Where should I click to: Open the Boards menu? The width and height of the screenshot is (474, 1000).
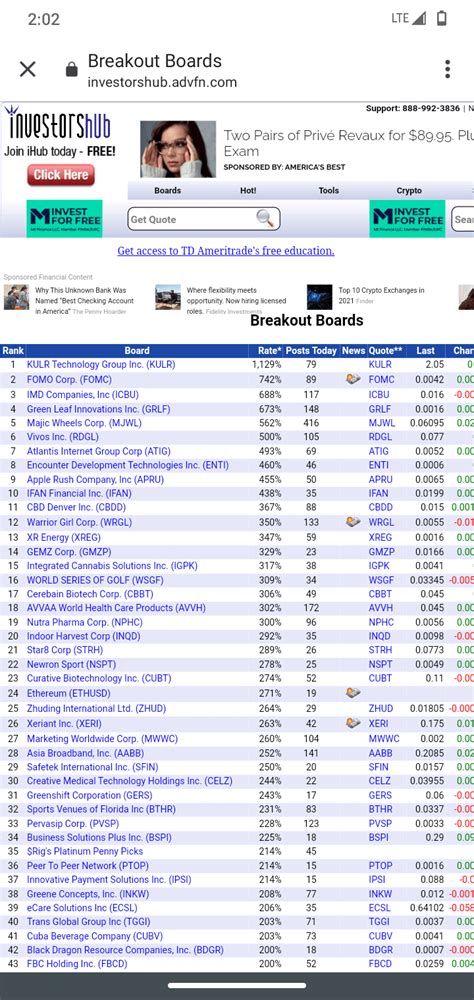click(x=168, y=190)
